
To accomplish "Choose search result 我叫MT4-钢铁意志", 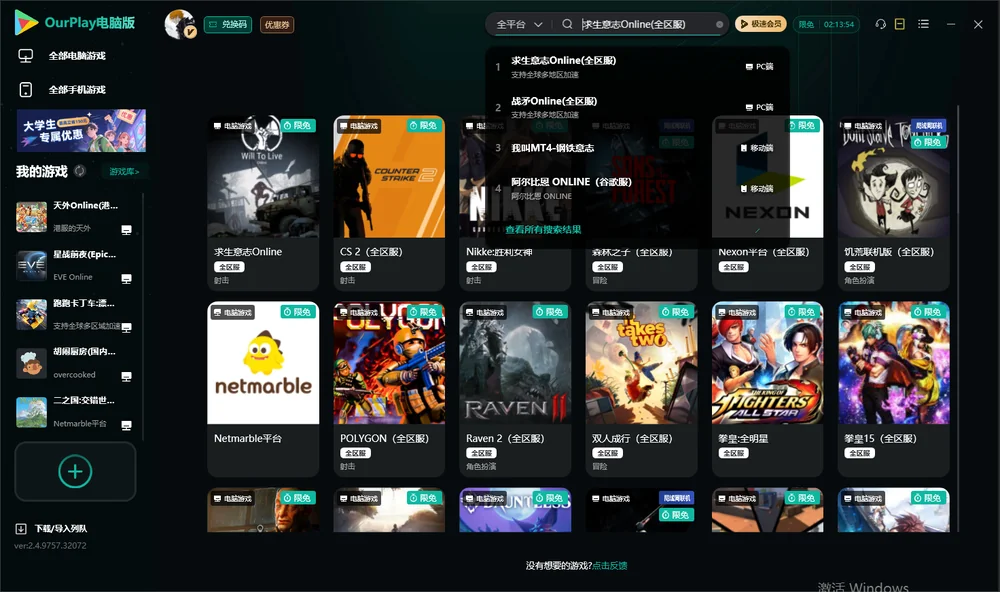I will 637,148.
